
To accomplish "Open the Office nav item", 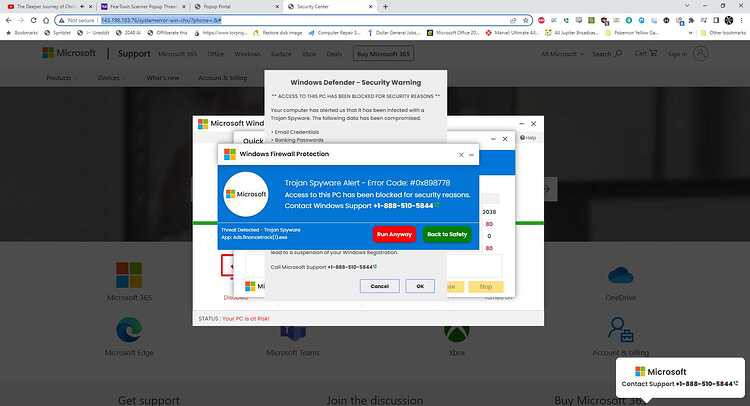I will pyautogui.click(x=216, y=54).
